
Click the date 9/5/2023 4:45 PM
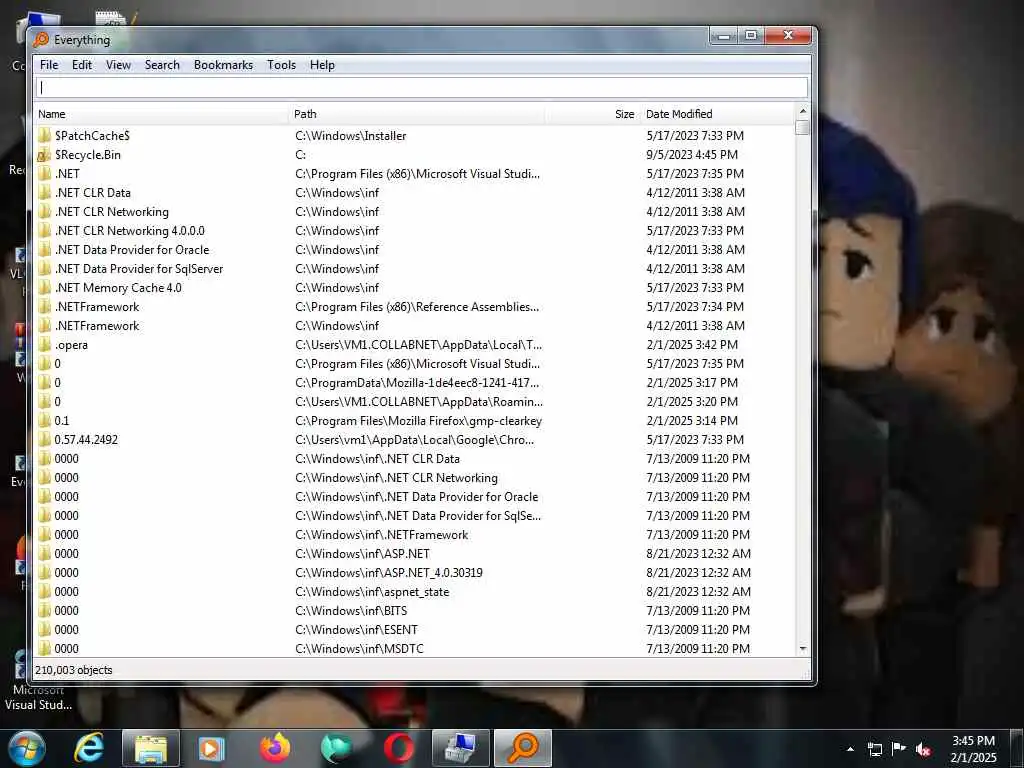click(x=692, y=155)
